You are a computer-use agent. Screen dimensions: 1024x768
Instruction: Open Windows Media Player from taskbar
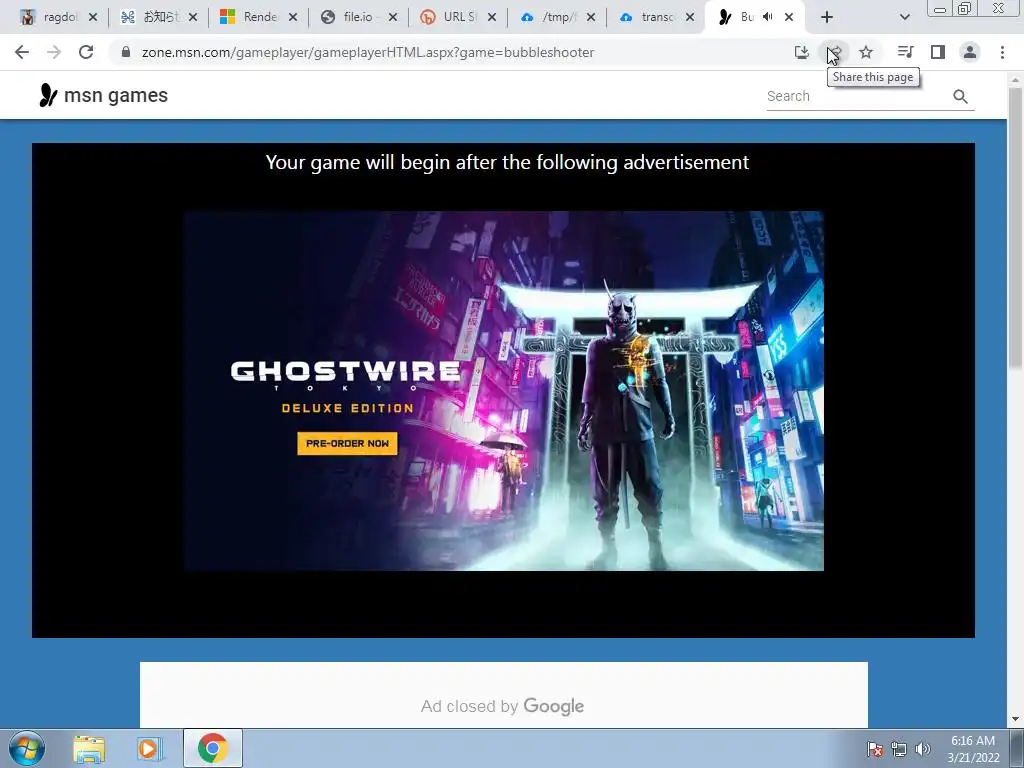click(150, 749)
